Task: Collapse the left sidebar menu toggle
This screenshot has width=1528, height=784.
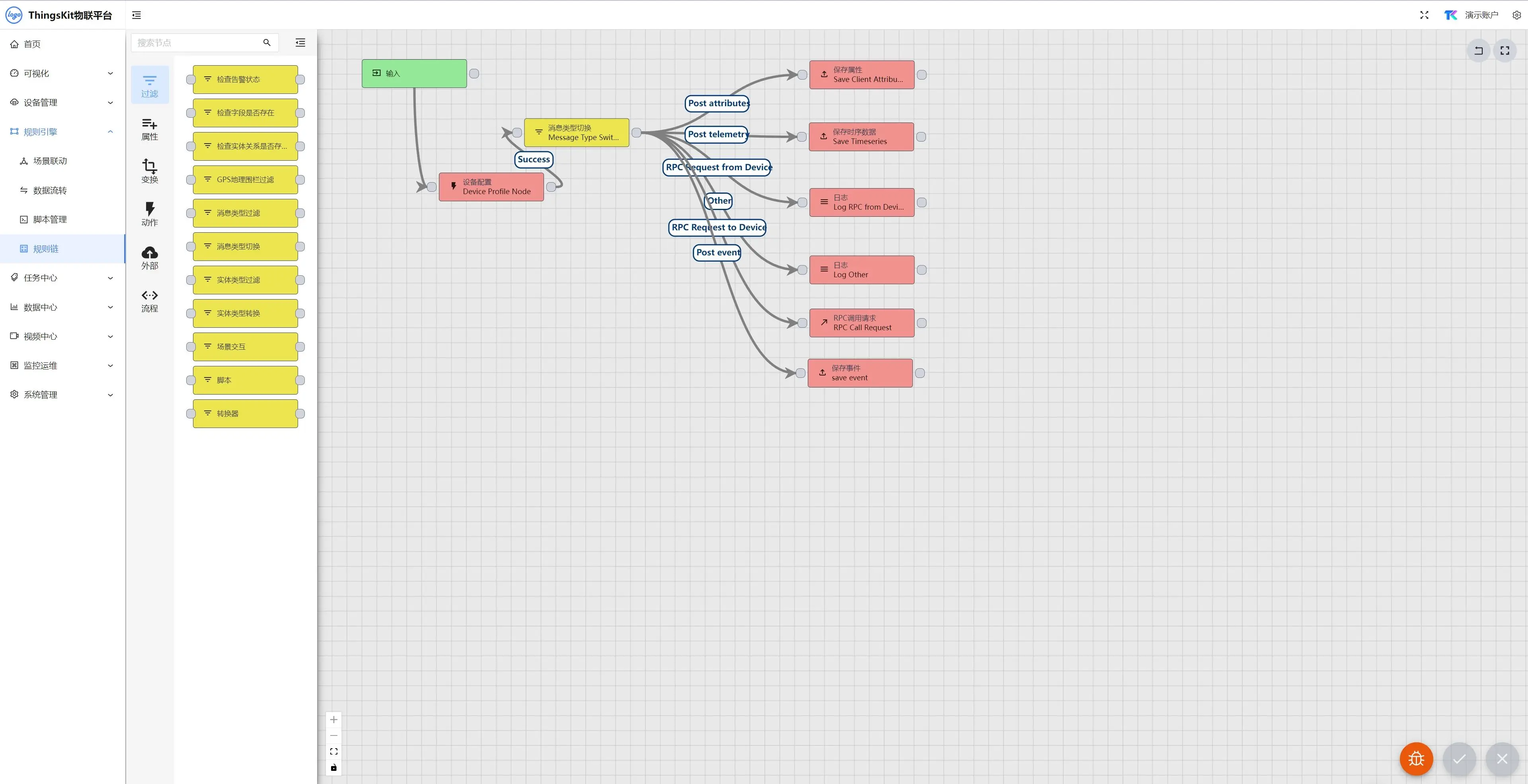Action: point(136,15)
